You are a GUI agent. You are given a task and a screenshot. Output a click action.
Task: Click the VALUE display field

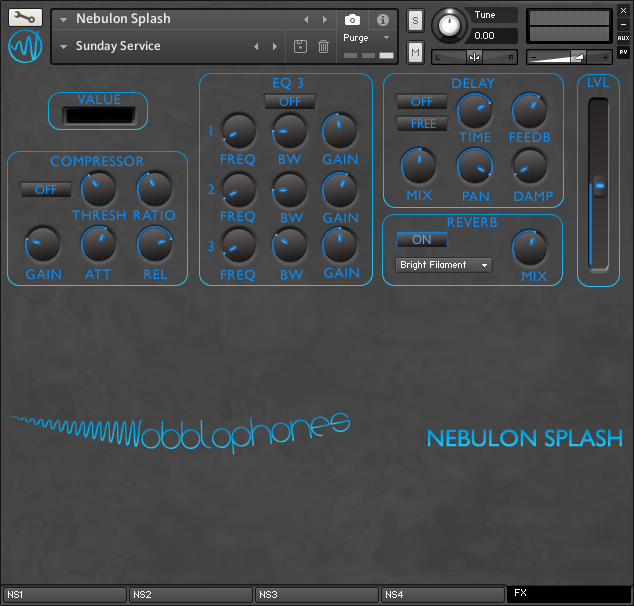coord(99,116)
